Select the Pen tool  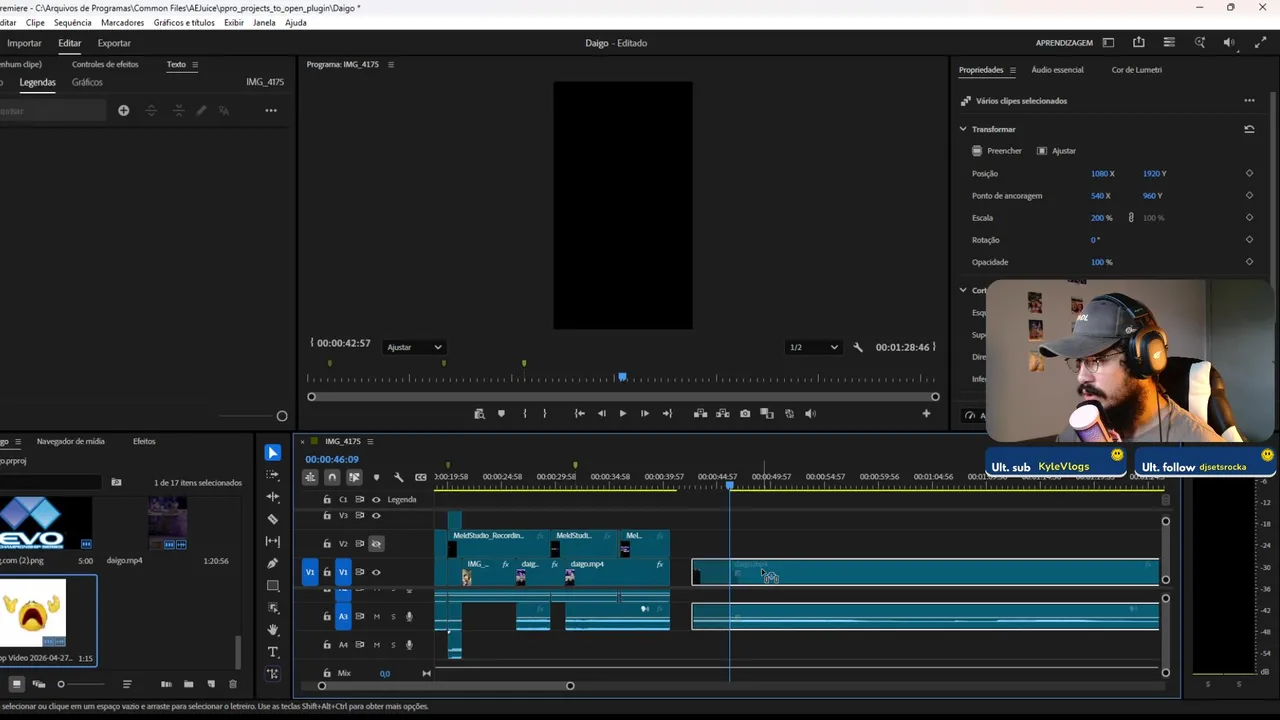273,563
